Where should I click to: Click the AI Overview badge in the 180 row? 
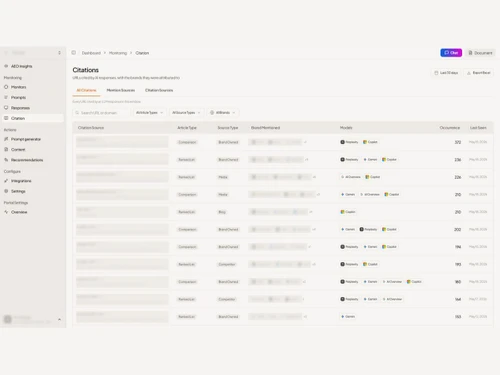392,282
